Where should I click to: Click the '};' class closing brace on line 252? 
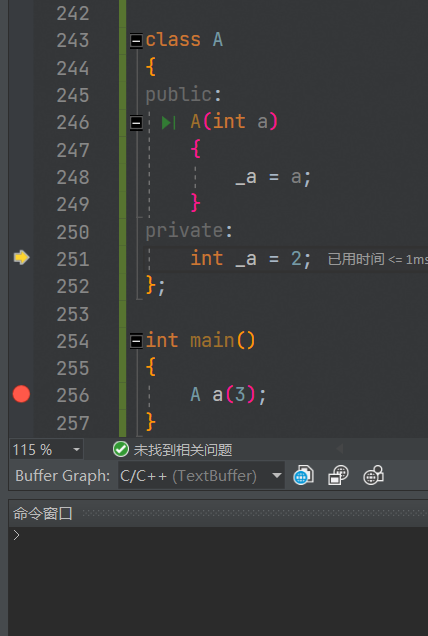click(155, 286)
